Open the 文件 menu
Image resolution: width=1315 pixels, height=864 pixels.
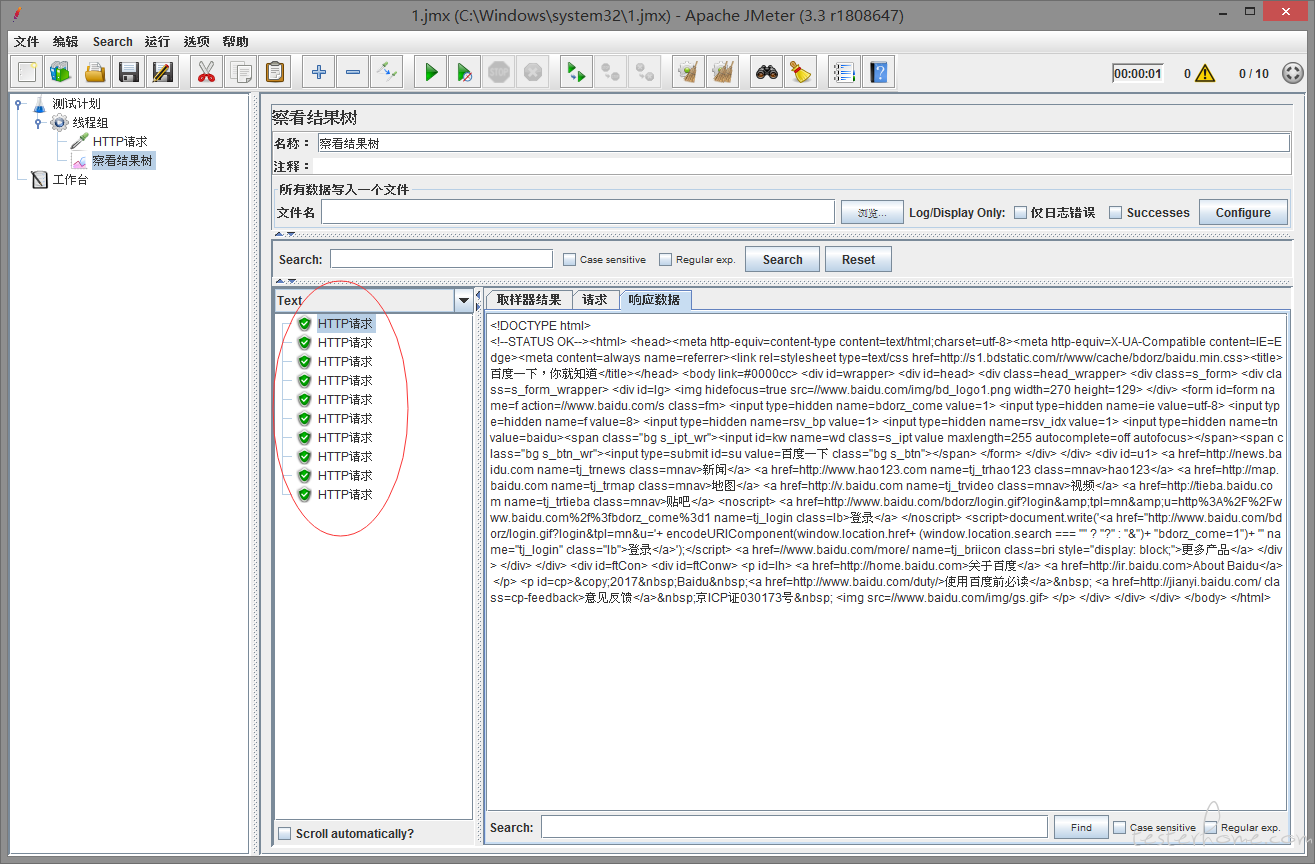click(x=26, y=42)
